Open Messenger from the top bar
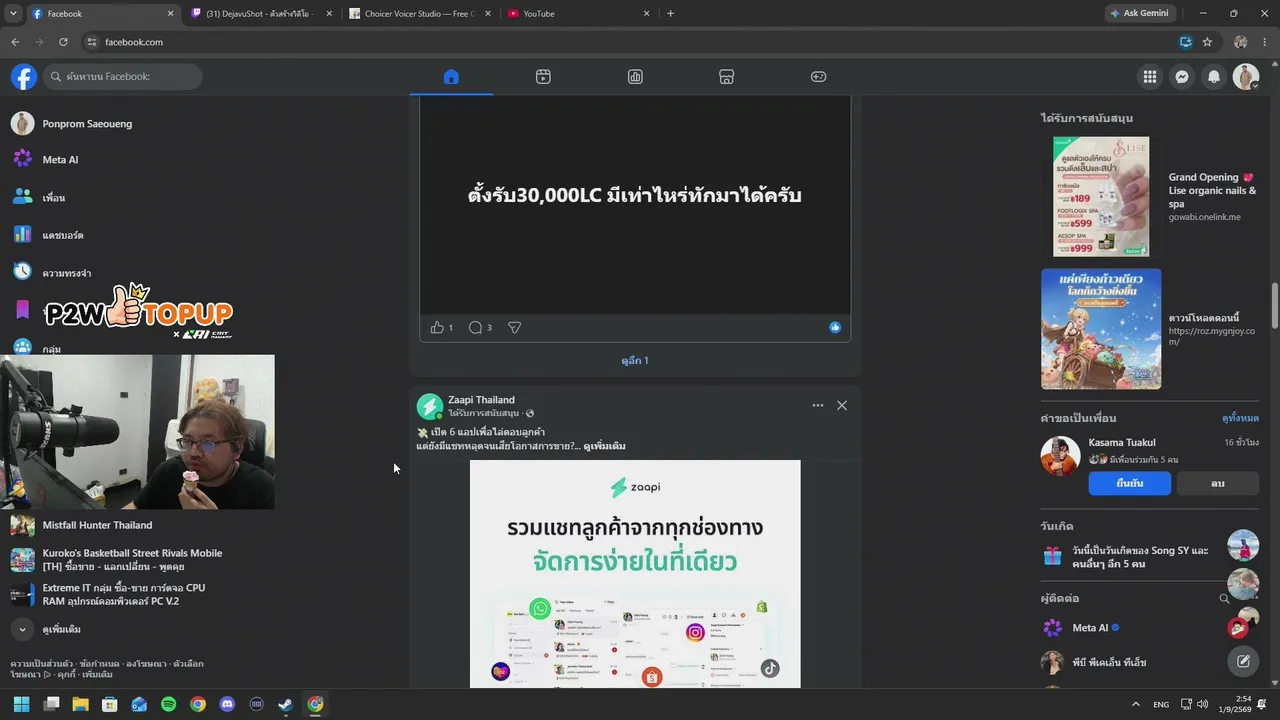1280x720 pixels. tap(1182, 77)
